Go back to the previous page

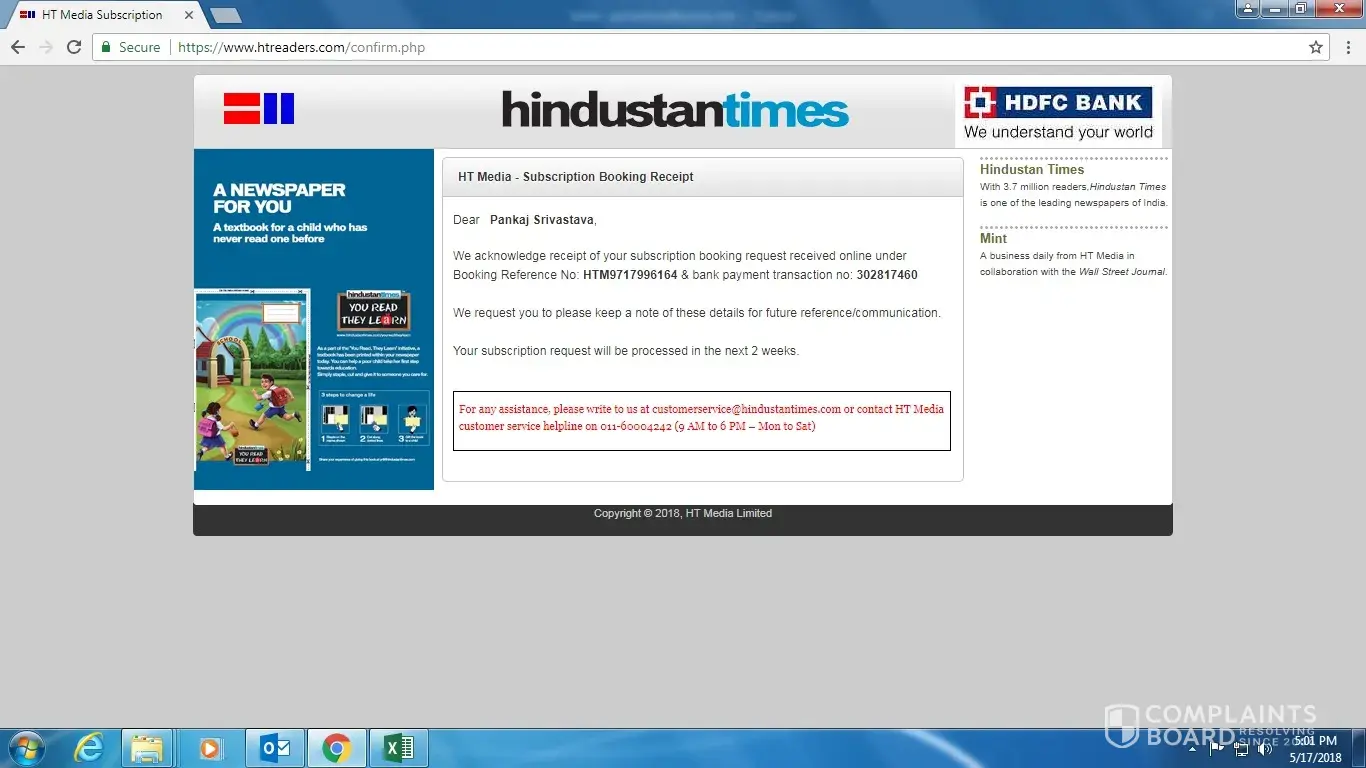(18, 47)
